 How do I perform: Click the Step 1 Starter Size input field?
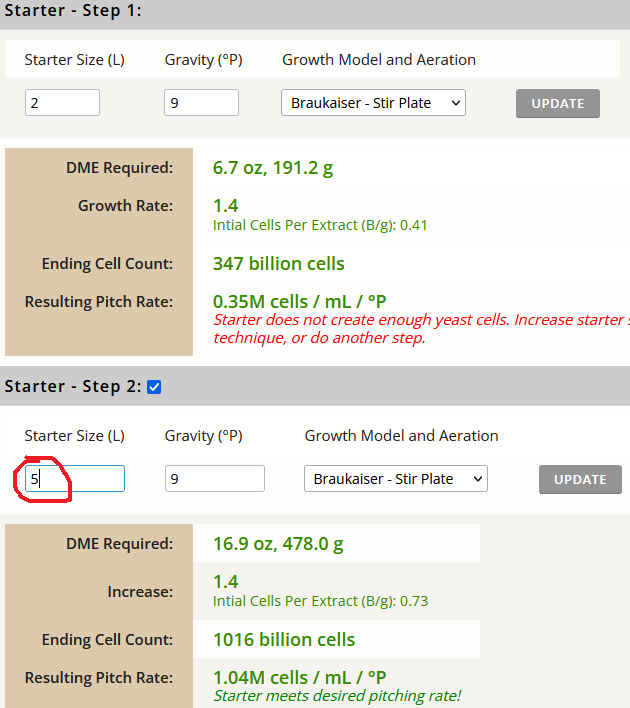pyautogui.click(x=62, y=102)
